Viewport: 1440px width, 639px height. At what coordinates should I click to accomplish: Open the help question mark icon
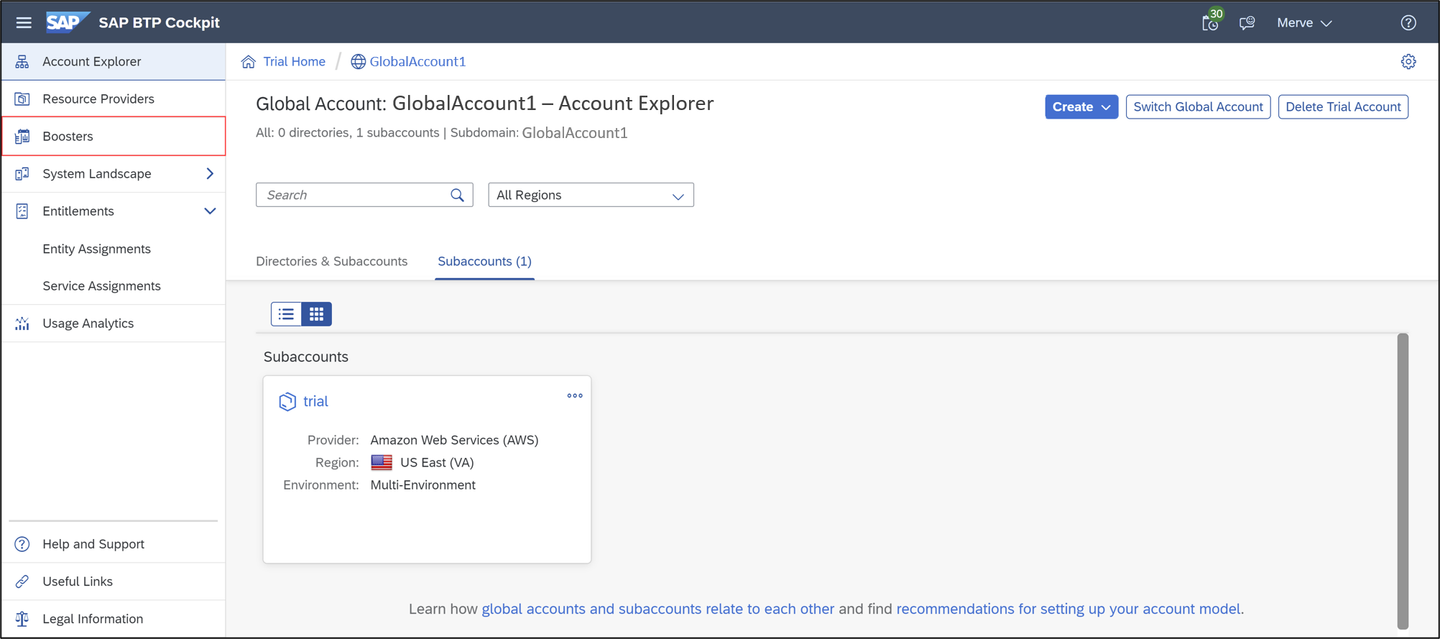(1408, 22)
